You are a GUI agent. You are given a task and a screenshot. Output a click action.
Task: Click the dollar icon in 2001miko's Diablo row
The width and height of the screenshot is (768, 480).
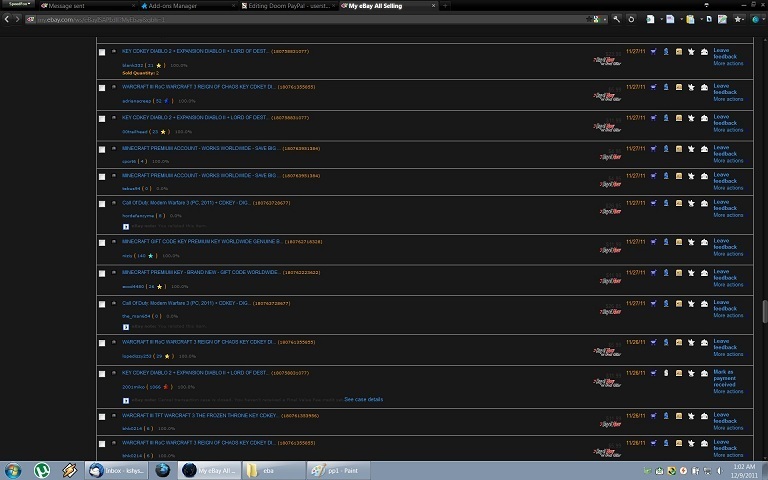[666, 373]
